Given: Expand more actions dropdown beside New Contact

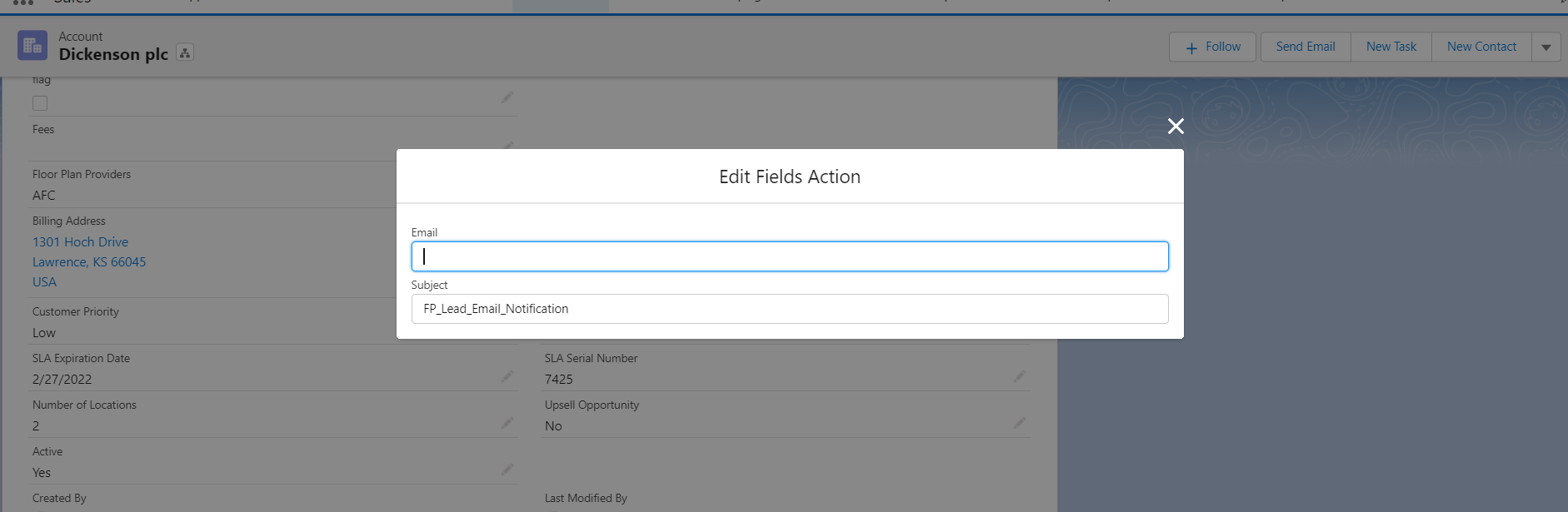Looking at the screenshot, I should tap(1546, 47).
